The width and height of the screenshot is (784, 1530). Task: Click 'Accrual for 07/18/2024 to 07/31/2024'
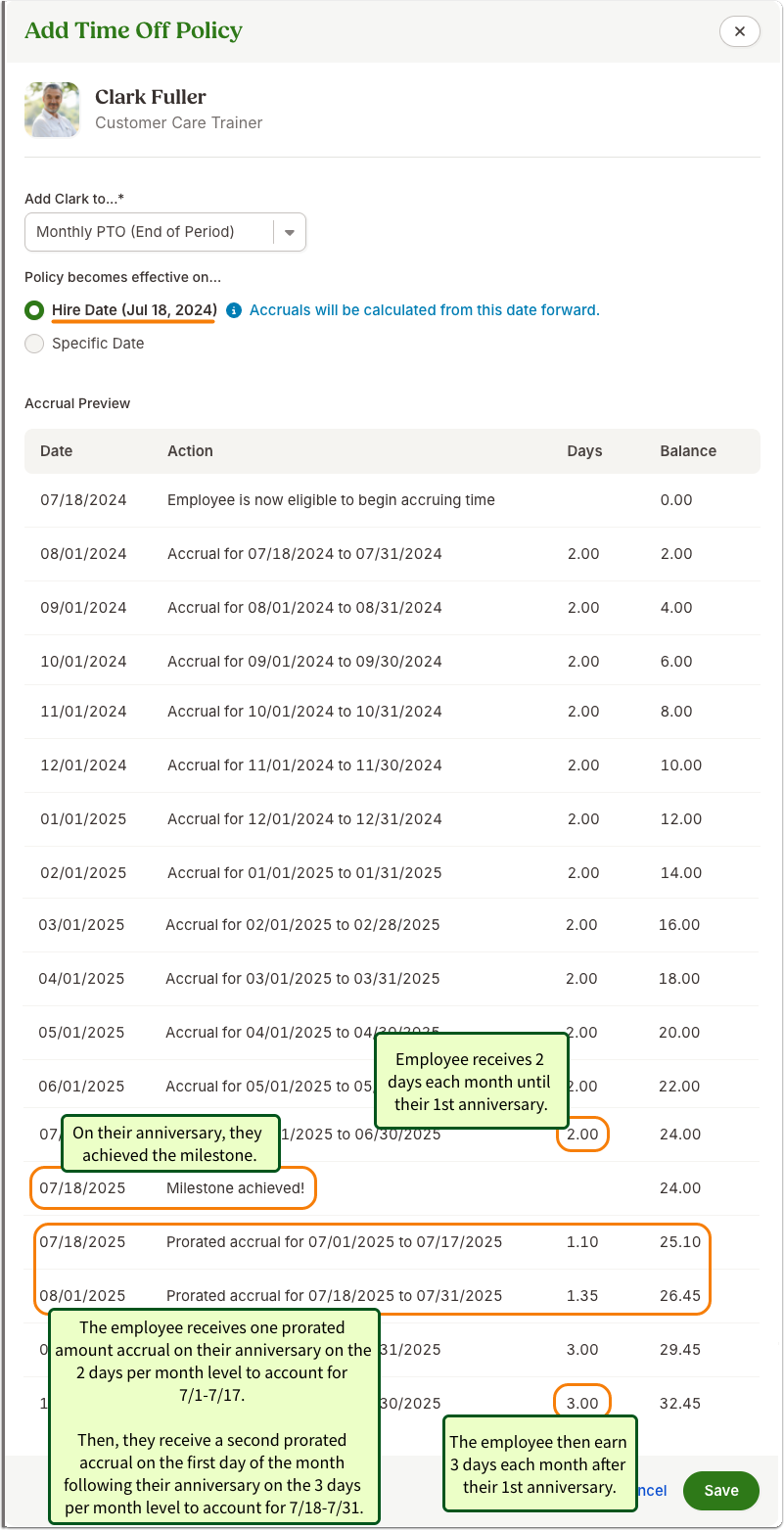click(304, 554)
